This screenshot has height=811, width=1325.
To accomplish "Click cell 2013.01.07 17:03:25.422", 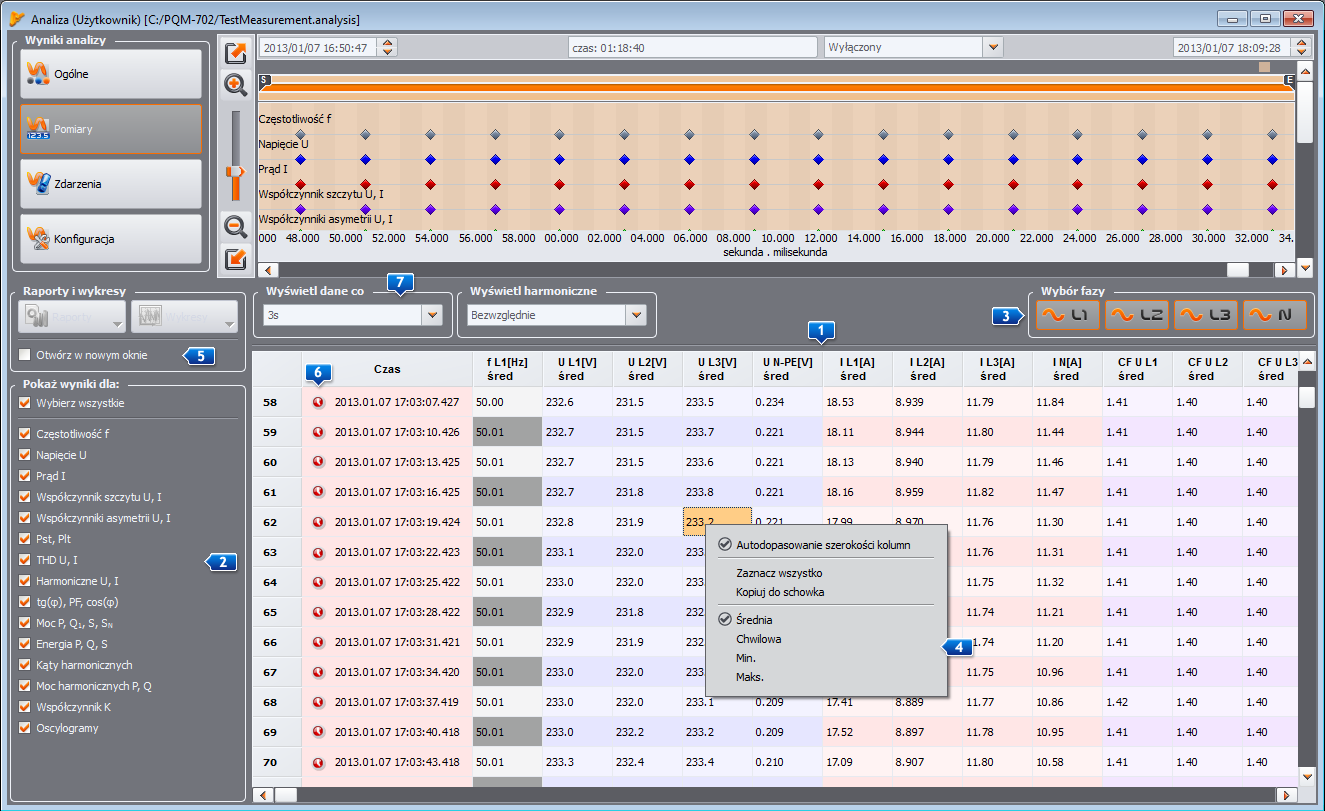I will click(397, 582).
